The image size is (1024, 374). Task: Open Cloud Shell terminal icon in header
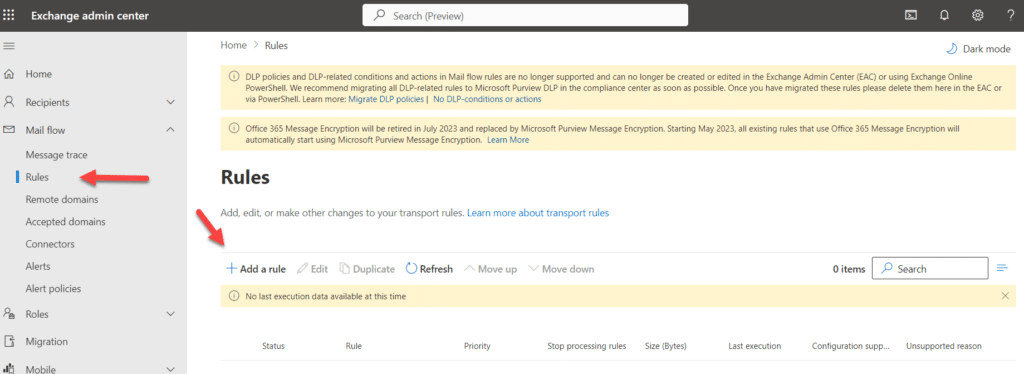click(x=910, y=16)
